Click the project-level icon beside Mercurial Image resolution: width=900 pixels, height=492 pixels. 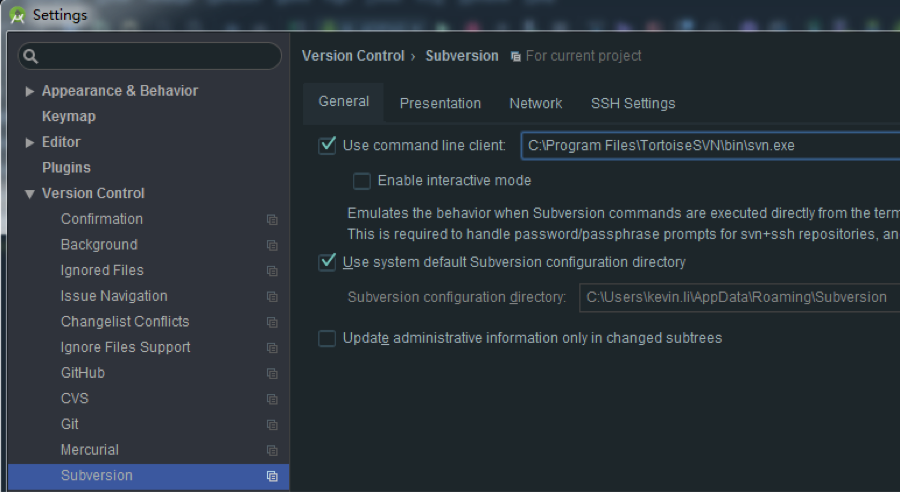click(x=272, y=451)
